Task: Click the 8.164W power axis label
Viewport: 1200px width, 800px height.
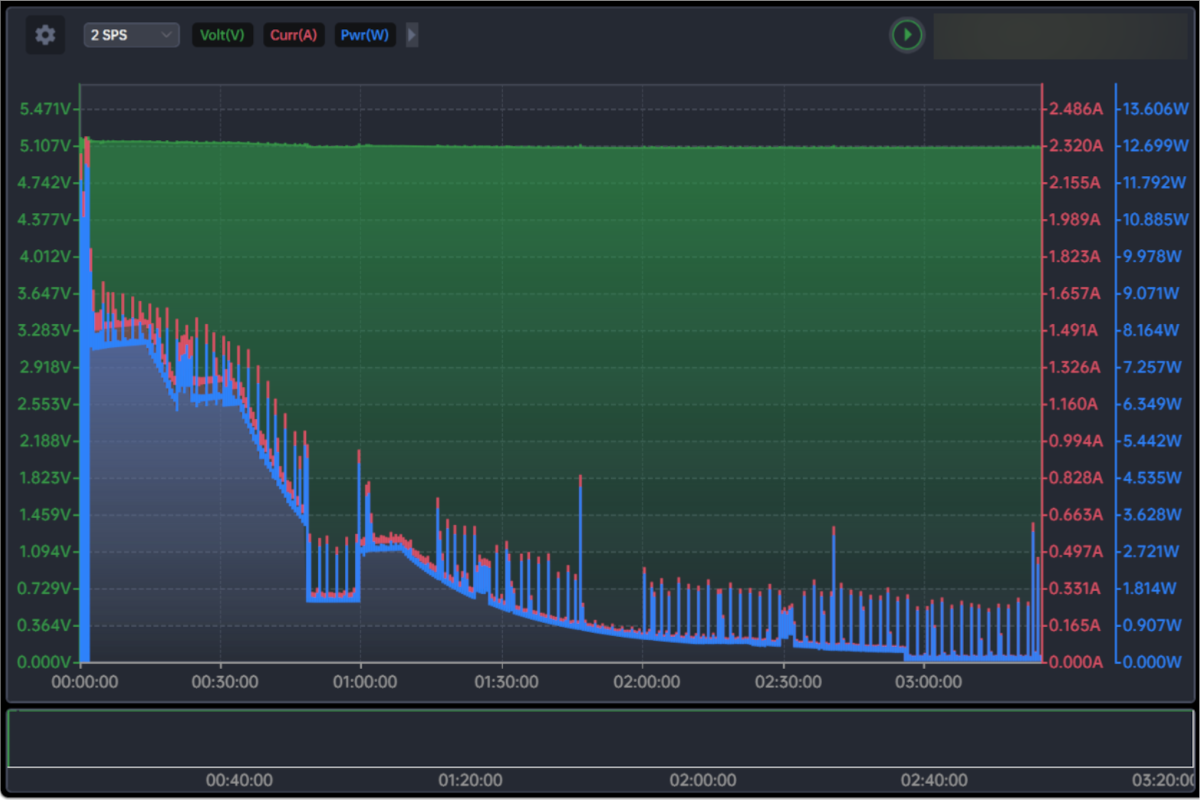Action: pos(1153,330)
